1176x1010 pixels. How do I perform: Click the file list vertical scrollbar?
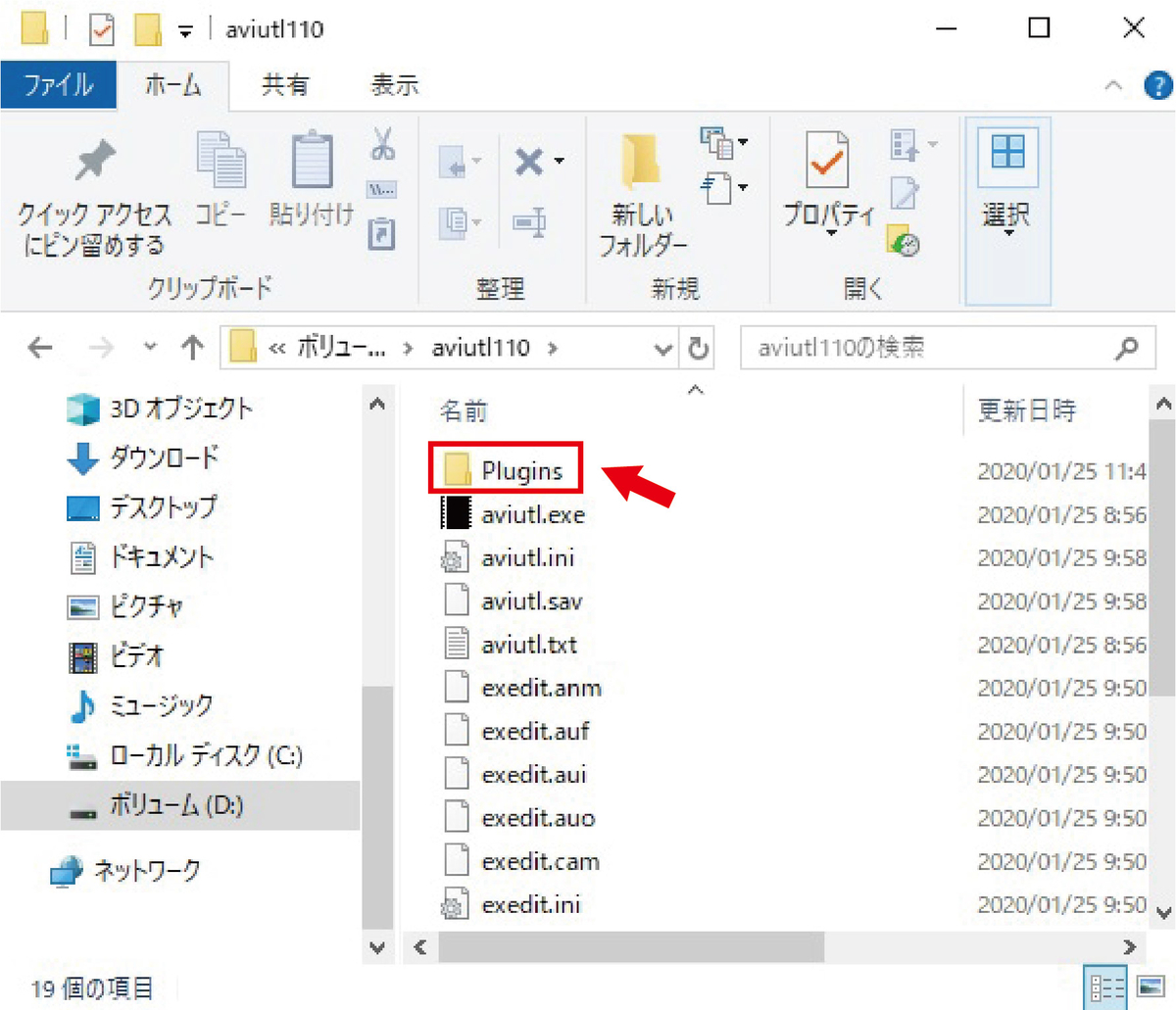[1162, 556]
